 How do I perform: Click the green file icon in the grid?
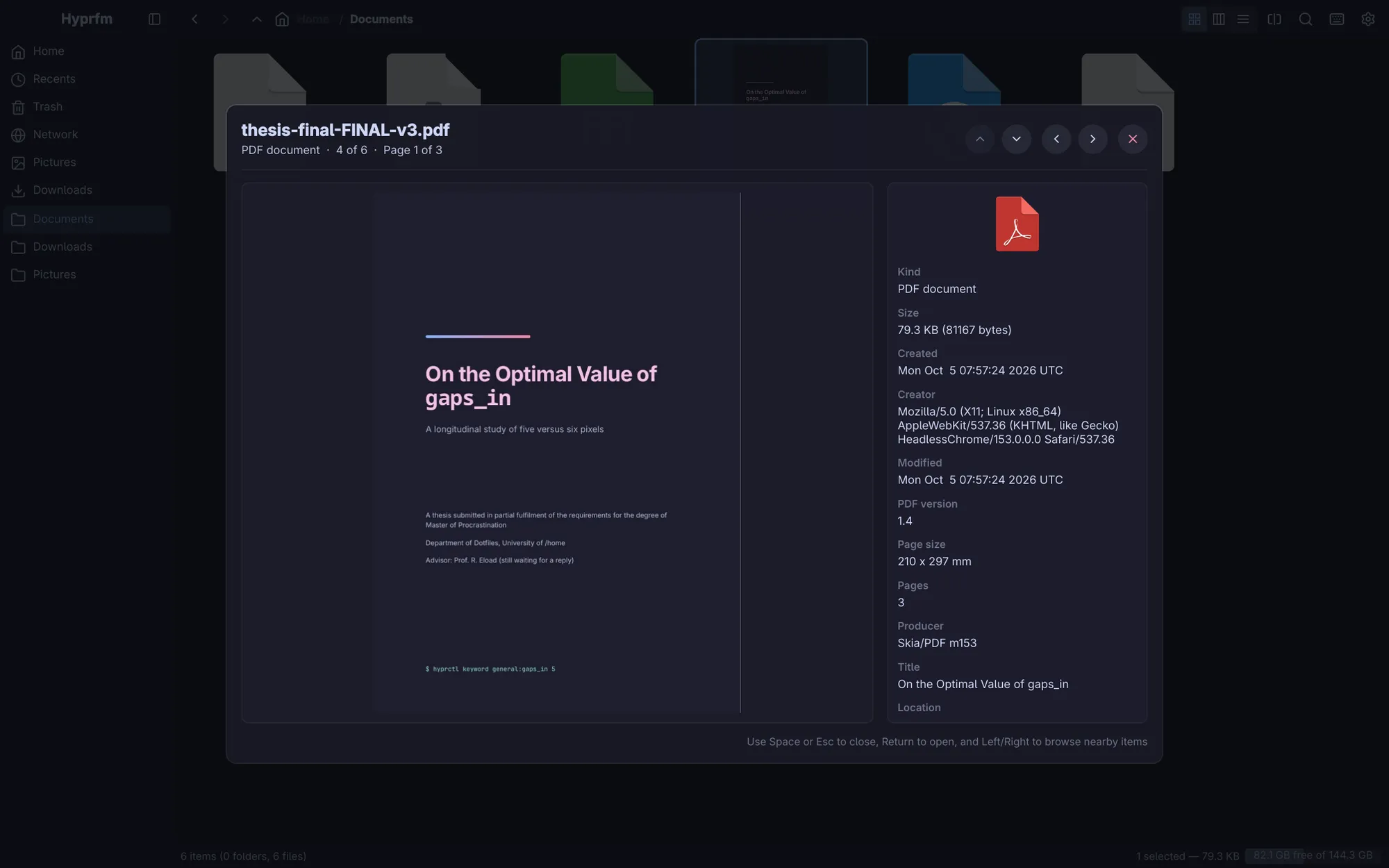click(x=606, y=79)
